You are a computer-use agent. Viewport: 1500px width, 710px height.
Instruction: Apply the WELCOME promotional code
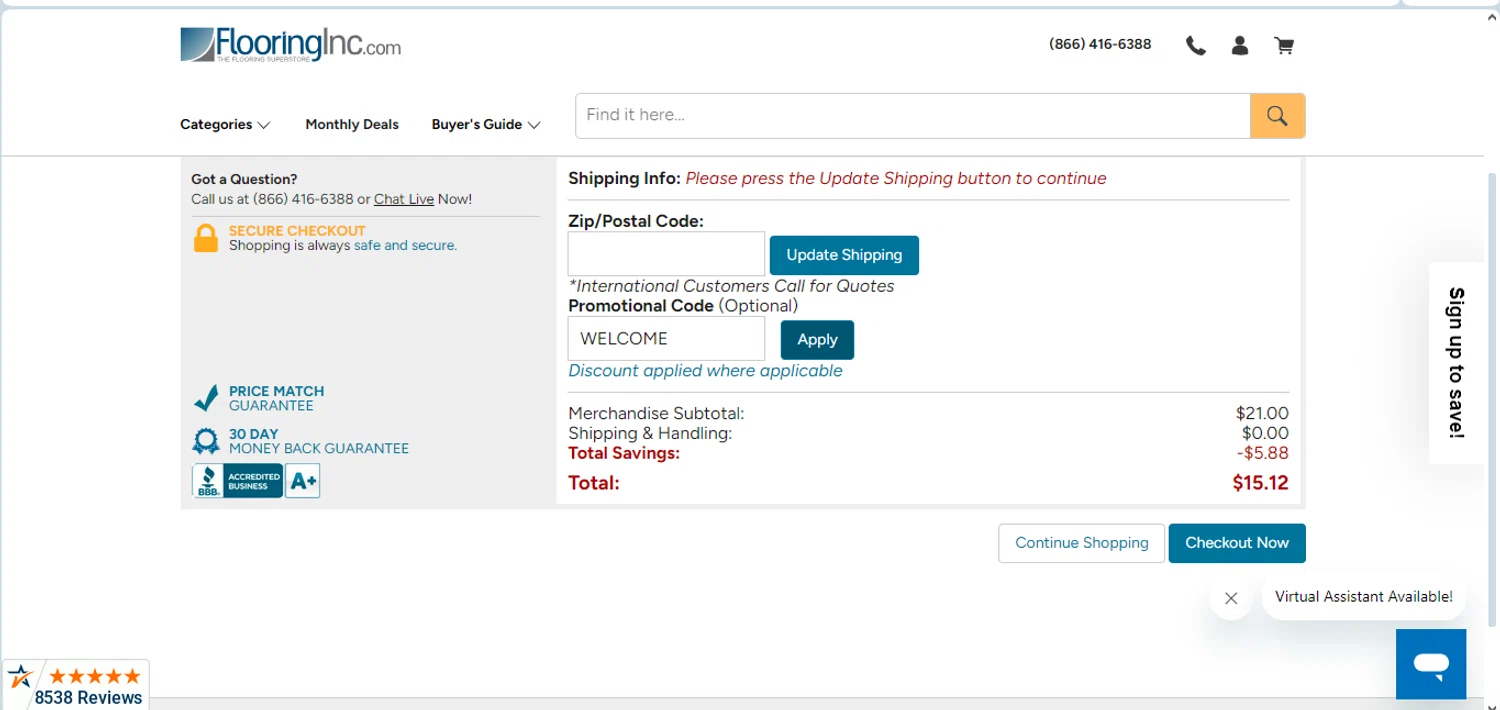(x=817, y=340)
